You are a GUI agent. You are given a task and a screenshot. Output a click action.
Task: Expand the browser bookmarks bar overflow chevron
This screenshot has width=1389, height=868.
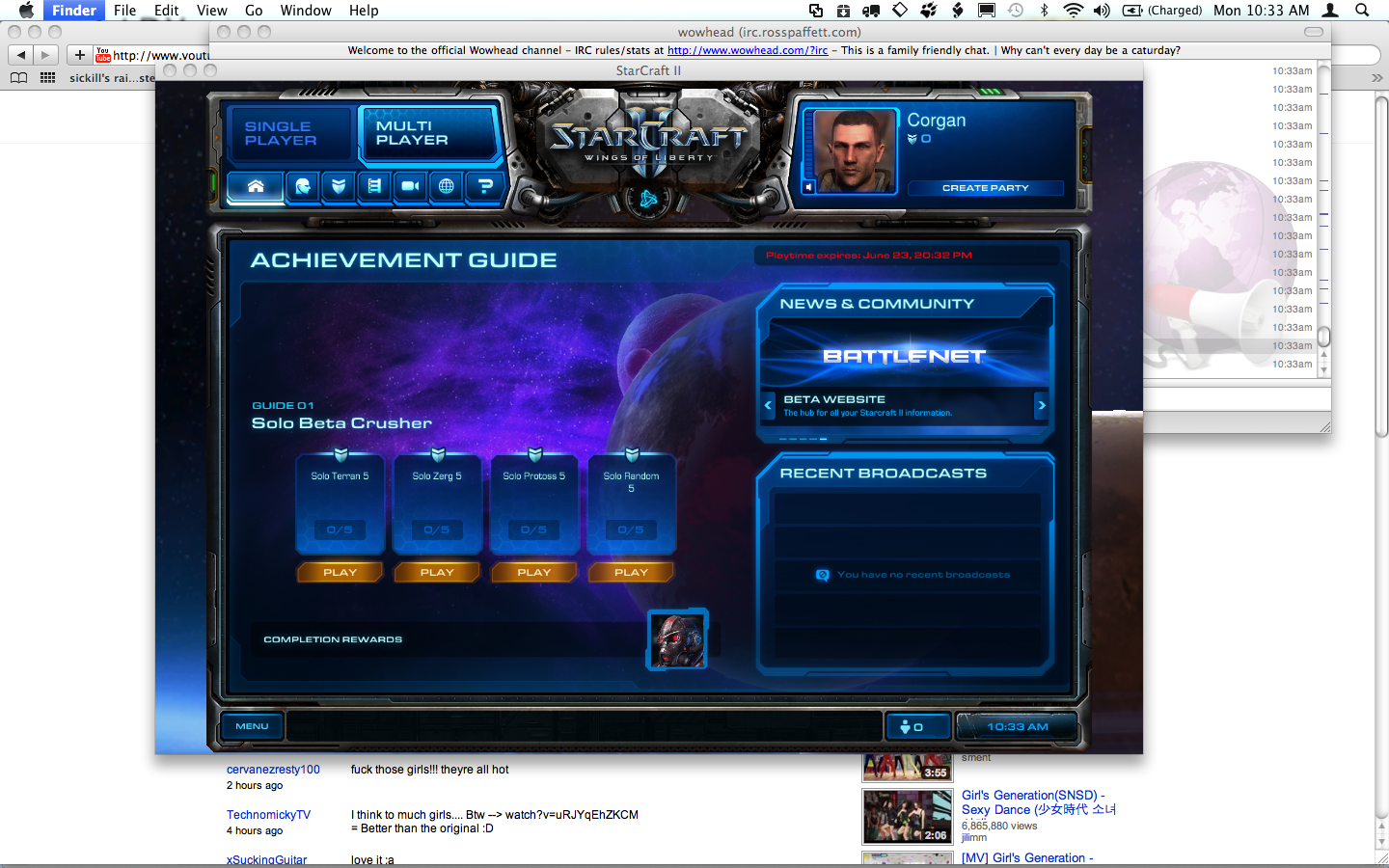pos(1376,78)
